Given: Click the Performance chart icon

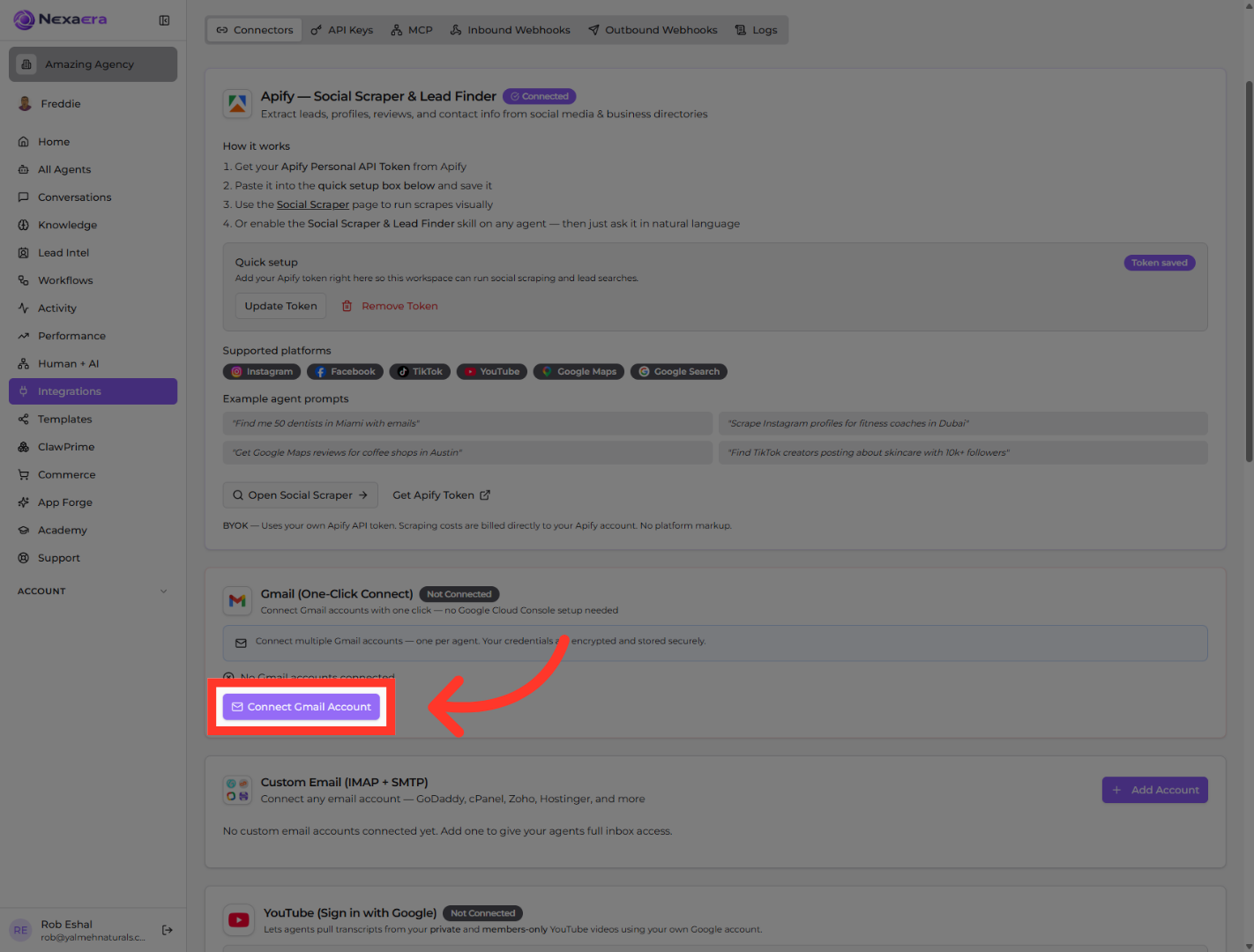Looking at the screenshot, I should pos(24,336).
